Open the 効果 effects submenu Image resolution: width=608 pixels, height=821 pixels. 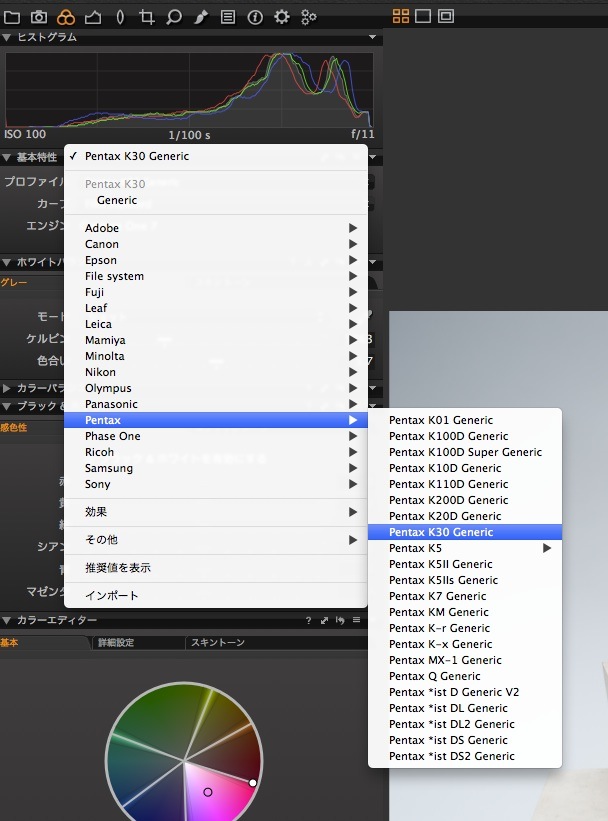(x=216, y=512)
